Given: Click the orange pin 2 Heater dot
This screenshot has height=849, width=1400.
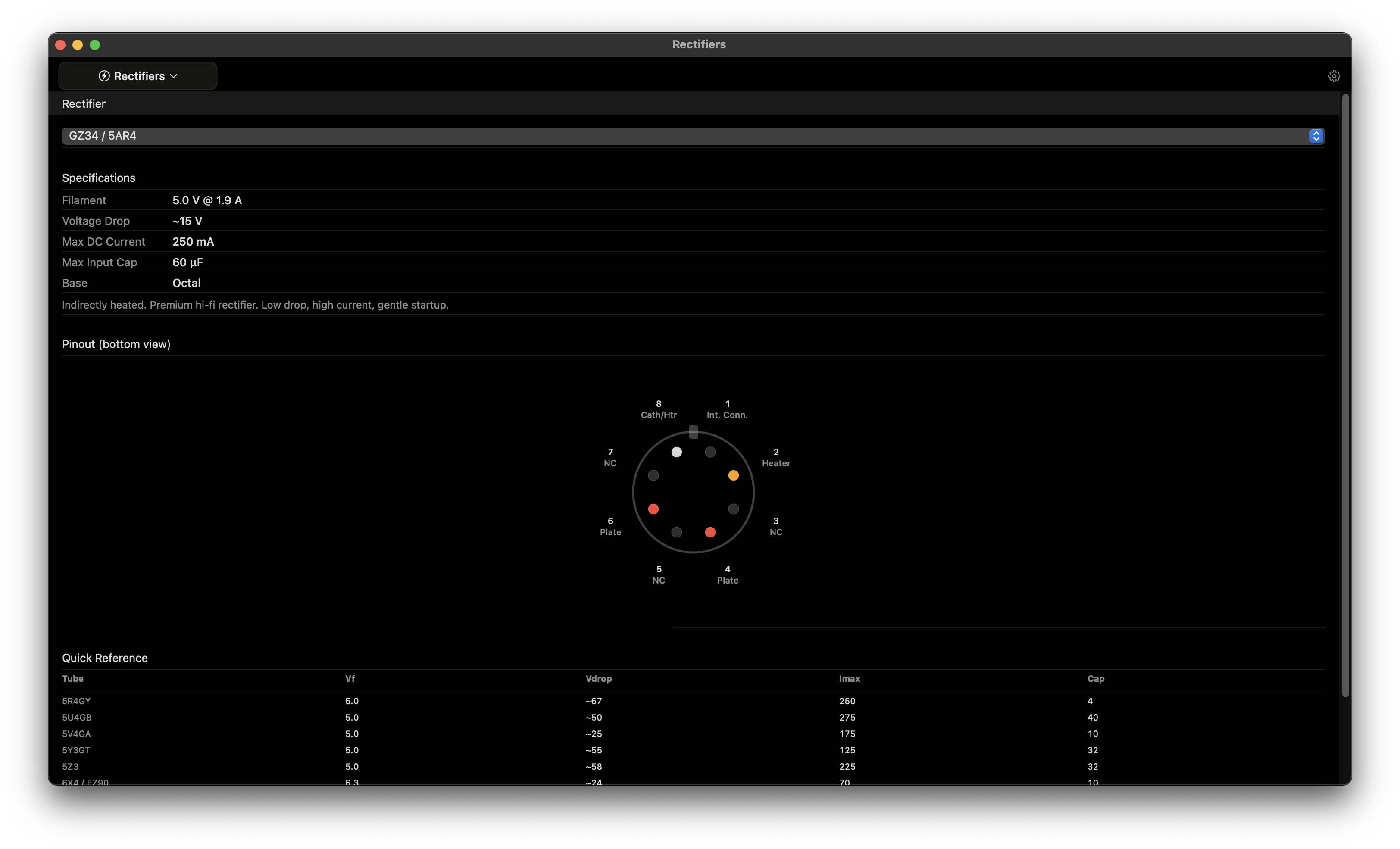Looking at the screenshot, I should pos(733,476).
